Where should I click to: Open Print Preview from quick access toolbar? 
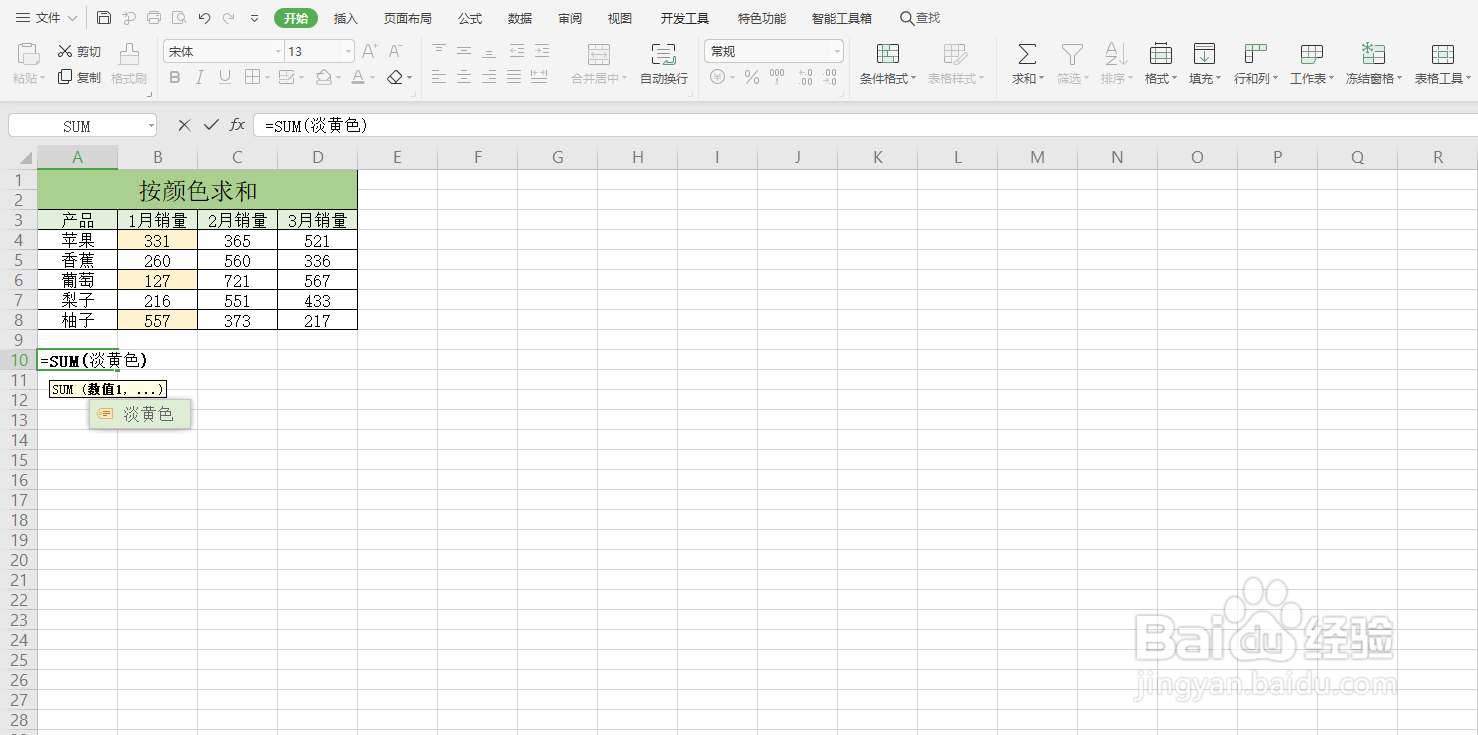pos(178,18)
